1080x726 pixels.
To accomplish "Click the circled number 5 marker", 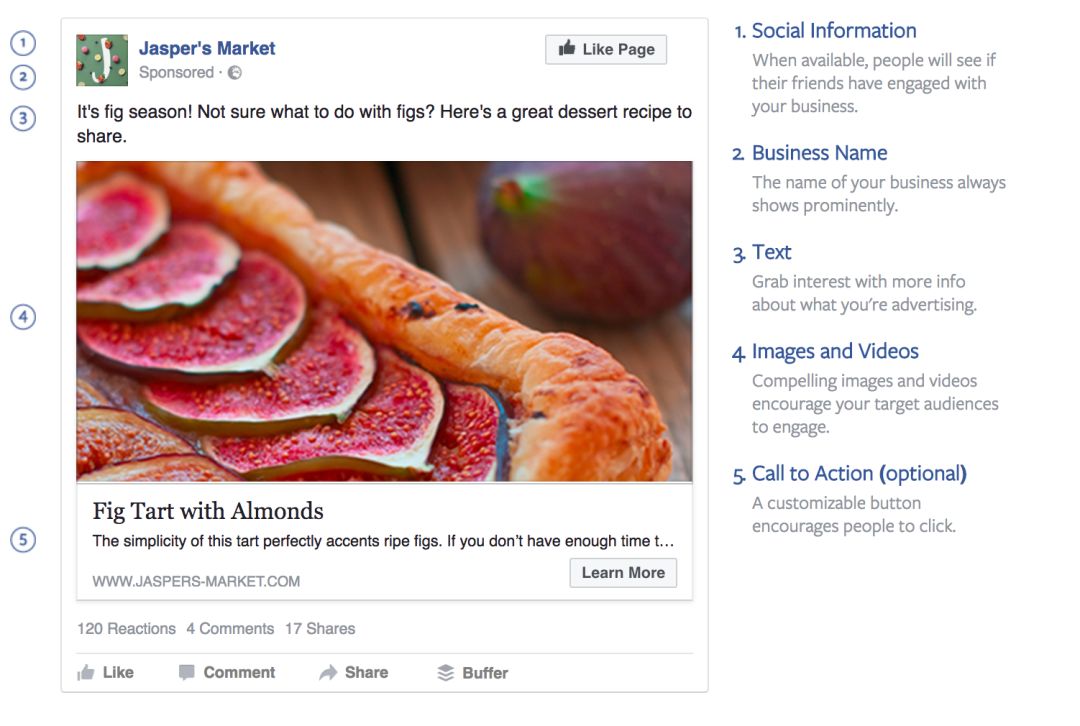I will pyautogui.click(x=23, y=539).
